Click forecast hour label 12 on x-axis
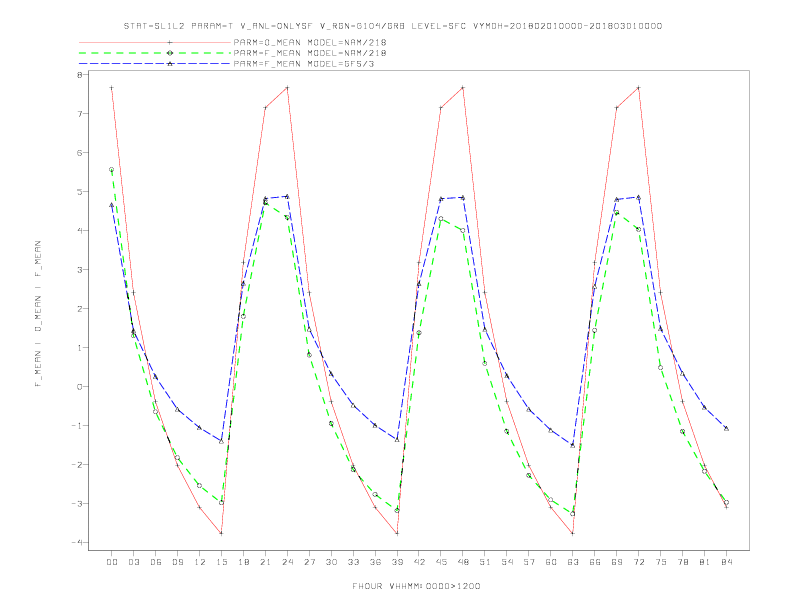 click(x=200, y=562)
